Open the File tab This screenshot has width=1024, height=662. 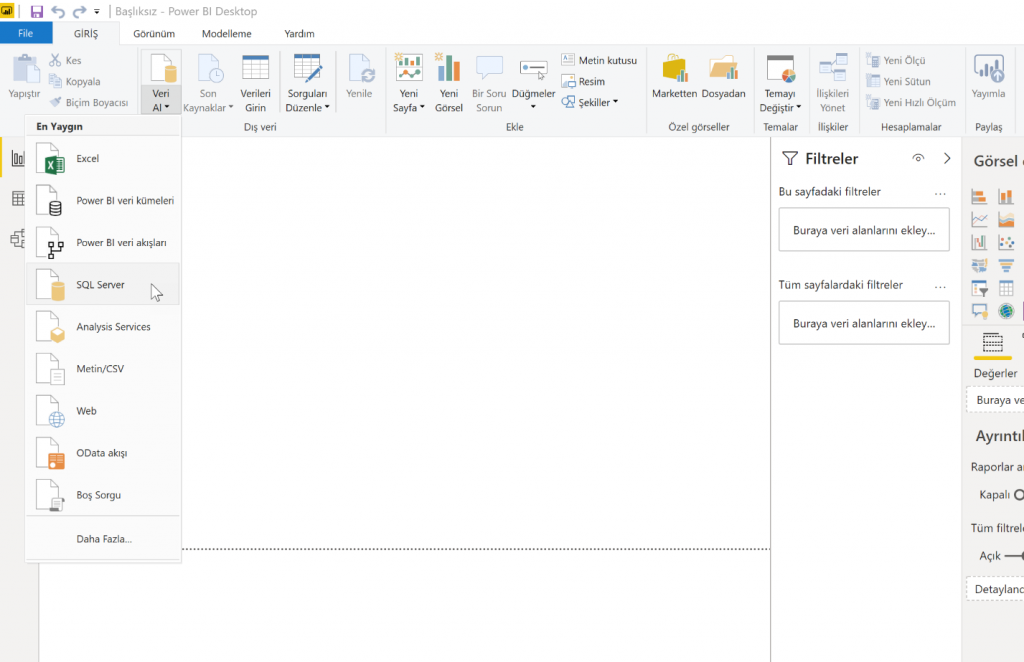click(x=25, y=33)
